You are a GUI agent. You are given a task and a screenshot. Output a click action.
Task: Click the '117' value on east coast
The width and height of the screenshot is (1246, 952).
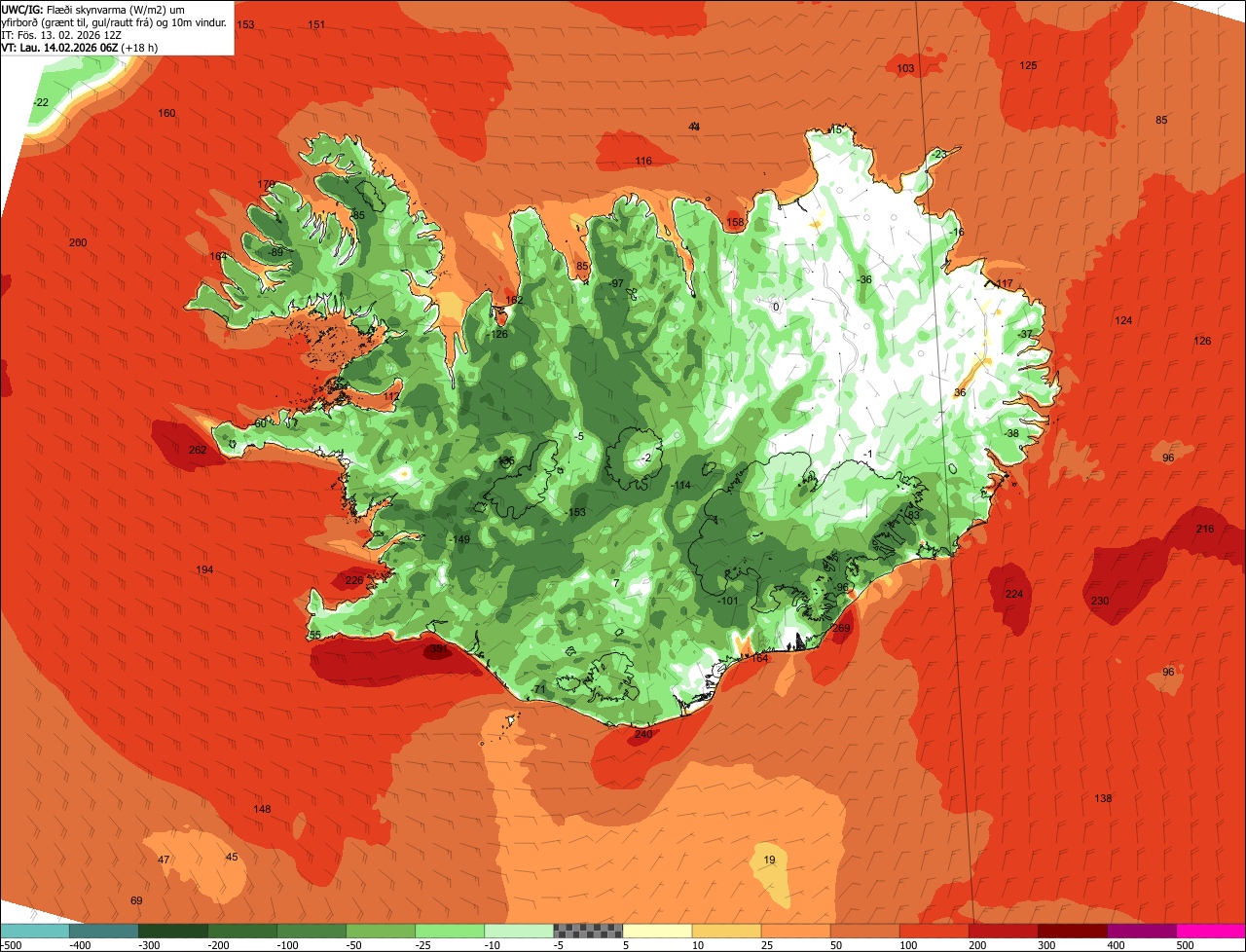pyautogui.click(x=1005, y=283)
